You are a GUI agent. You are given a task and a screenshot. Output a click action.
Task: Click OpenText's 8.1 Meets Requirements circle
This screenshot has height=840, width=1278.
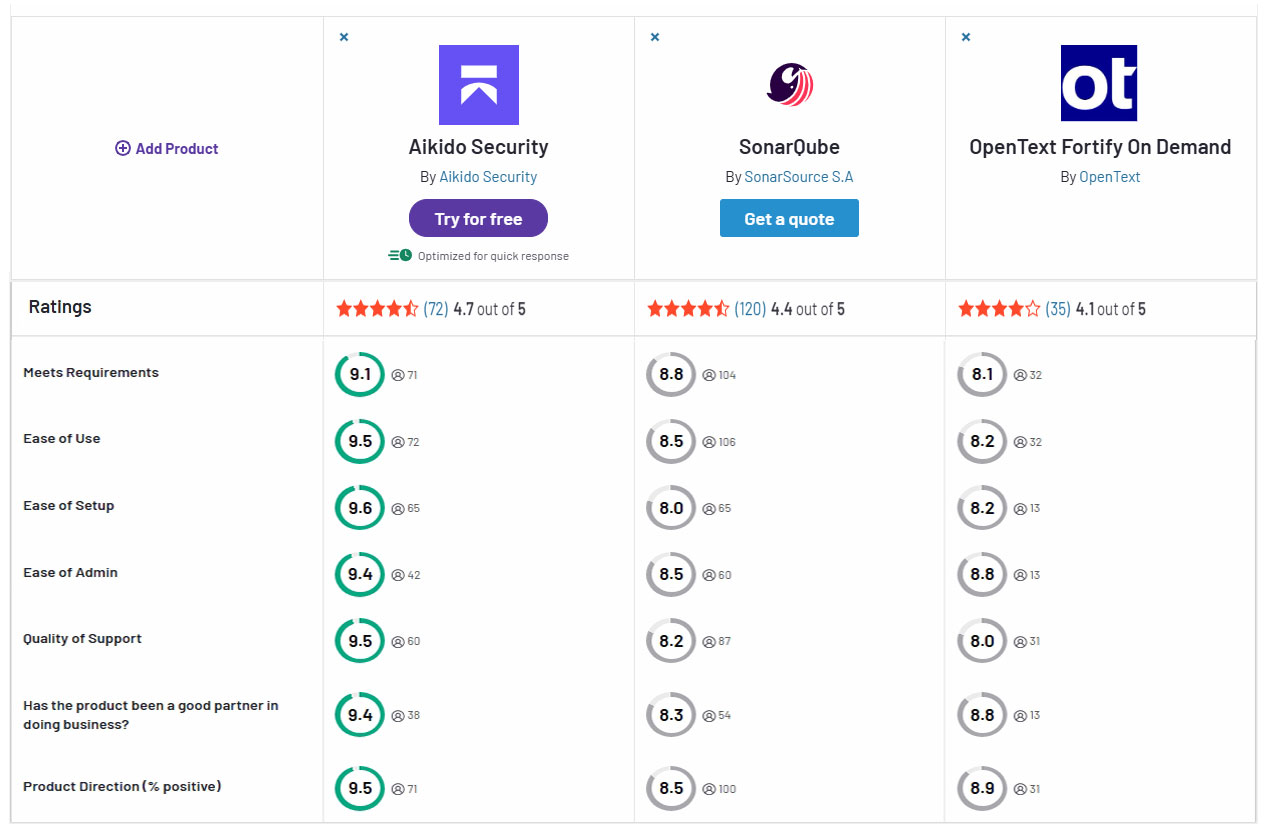pyautogui.click(x=982, y=375)
